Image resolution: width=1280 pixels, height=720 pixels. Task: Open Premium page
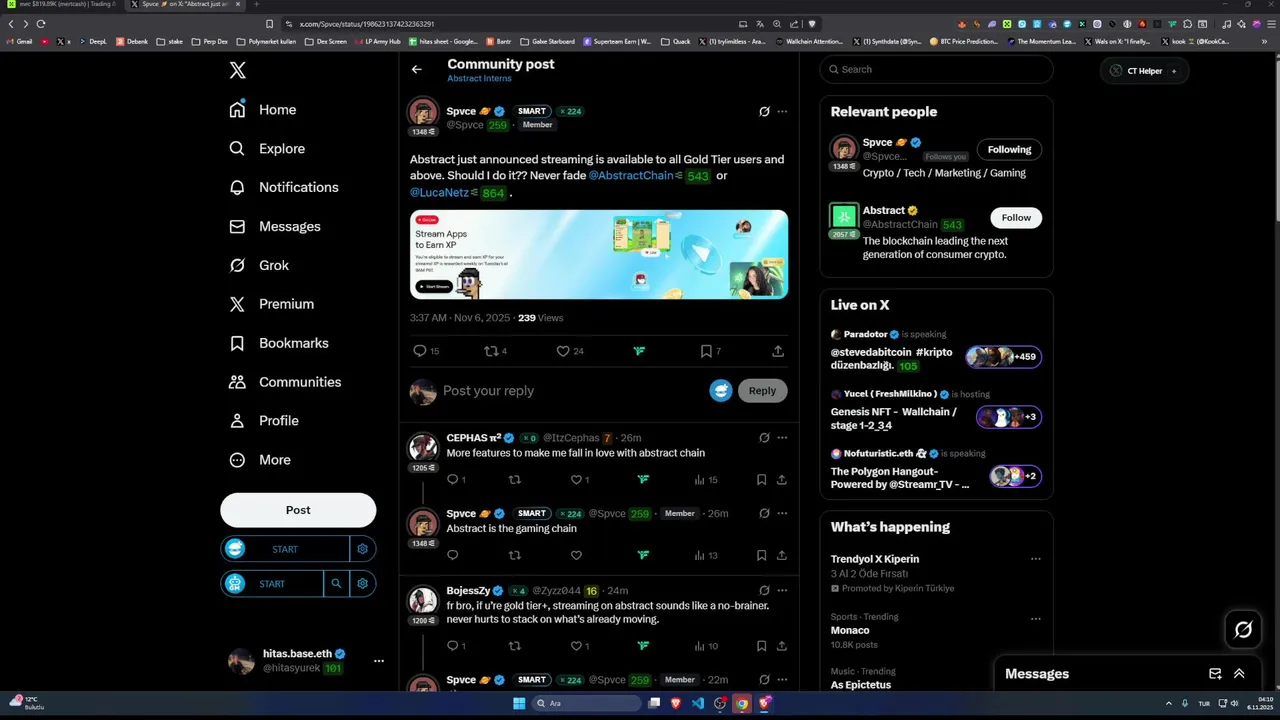(271, 304)
